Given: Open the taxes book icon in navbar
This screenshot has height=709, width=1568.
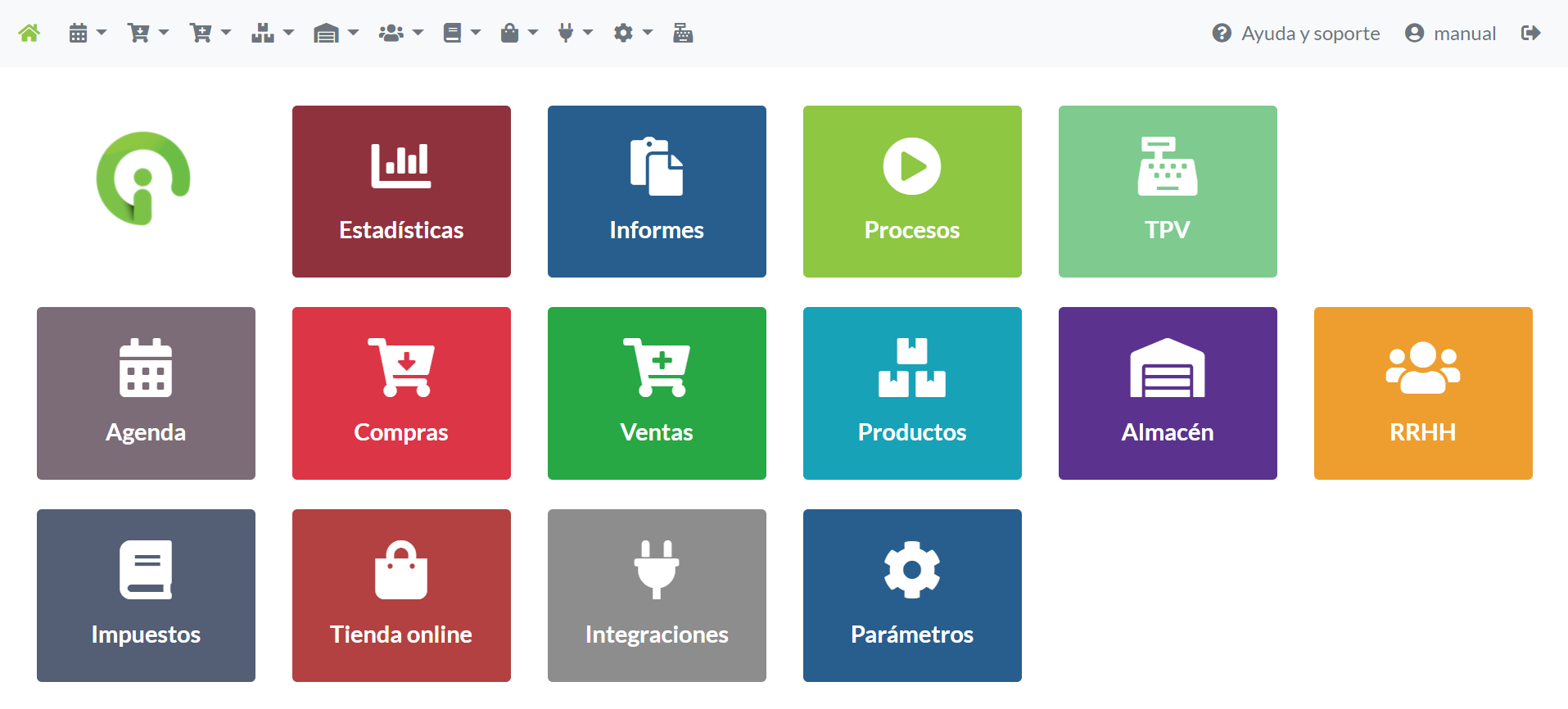Looking at the screenshot, I should pyautogui.click(x=452, y=33).
